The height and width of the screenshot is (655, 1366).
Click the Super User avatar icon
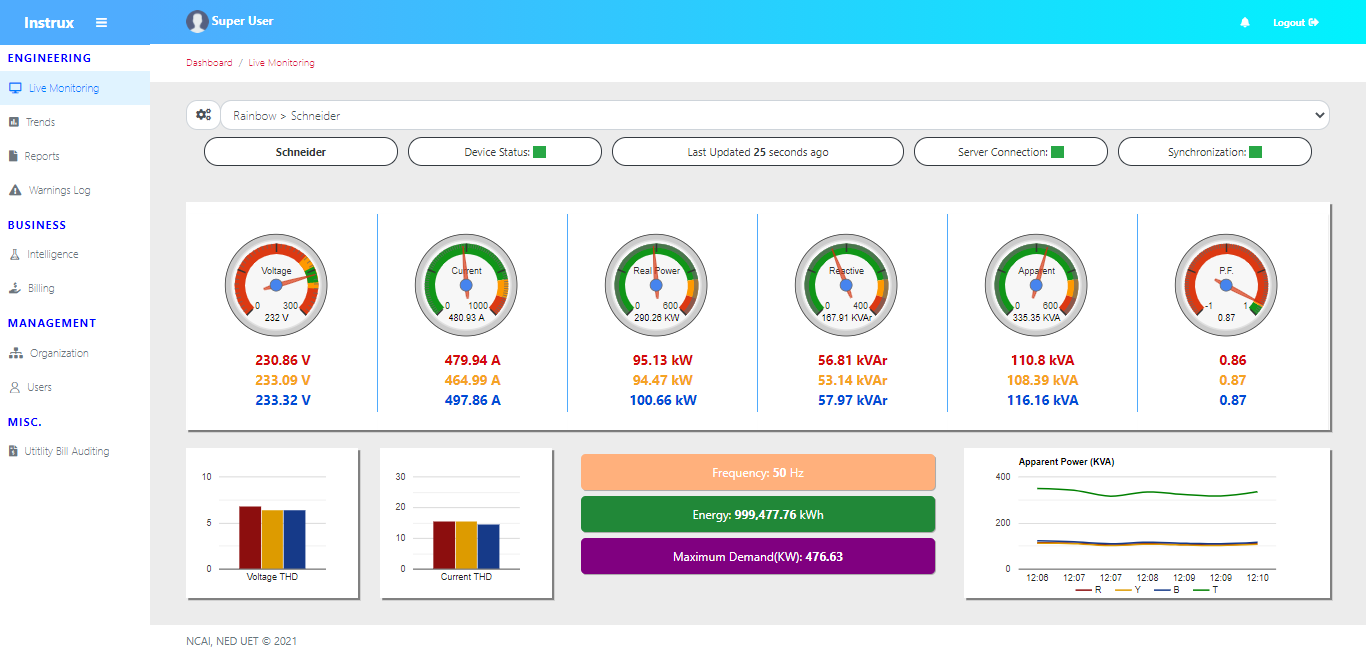tap(197, 22)
